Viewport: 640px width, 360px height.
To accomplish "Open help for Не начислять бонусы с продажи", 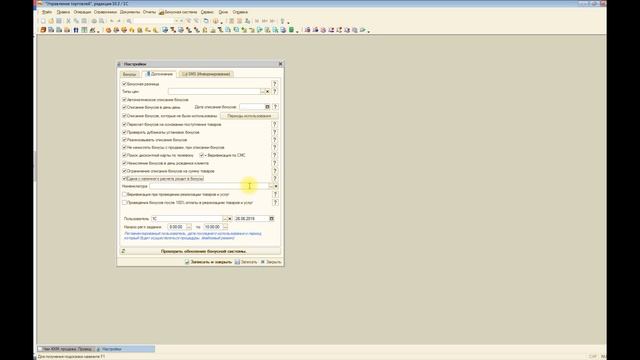I will coord(275,147).
